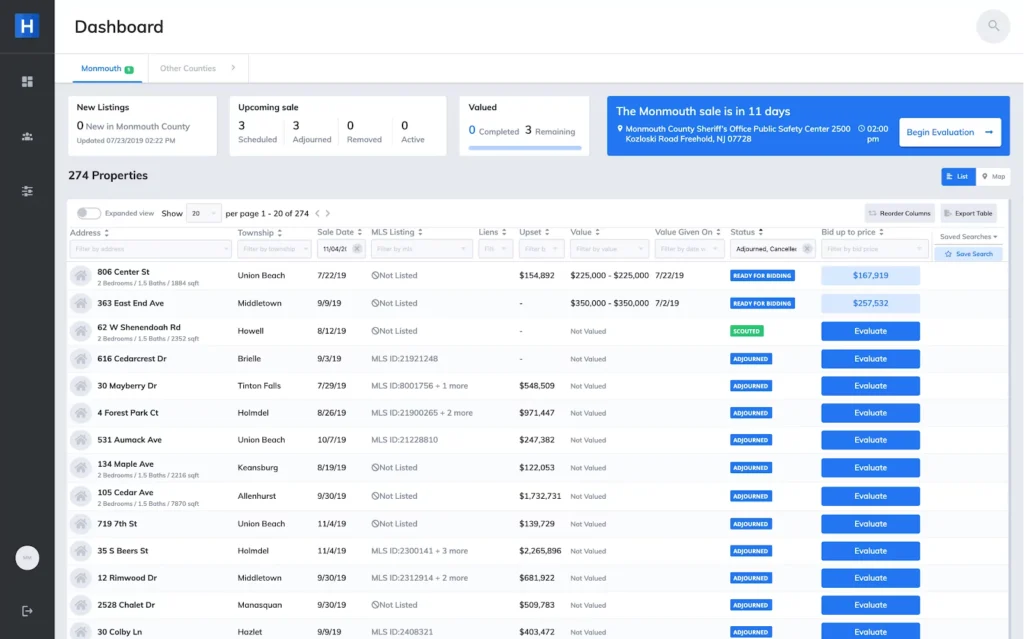Open the rows per page dropdown
This screenshot has height=639, width=1024.
[x=204, y=213]
